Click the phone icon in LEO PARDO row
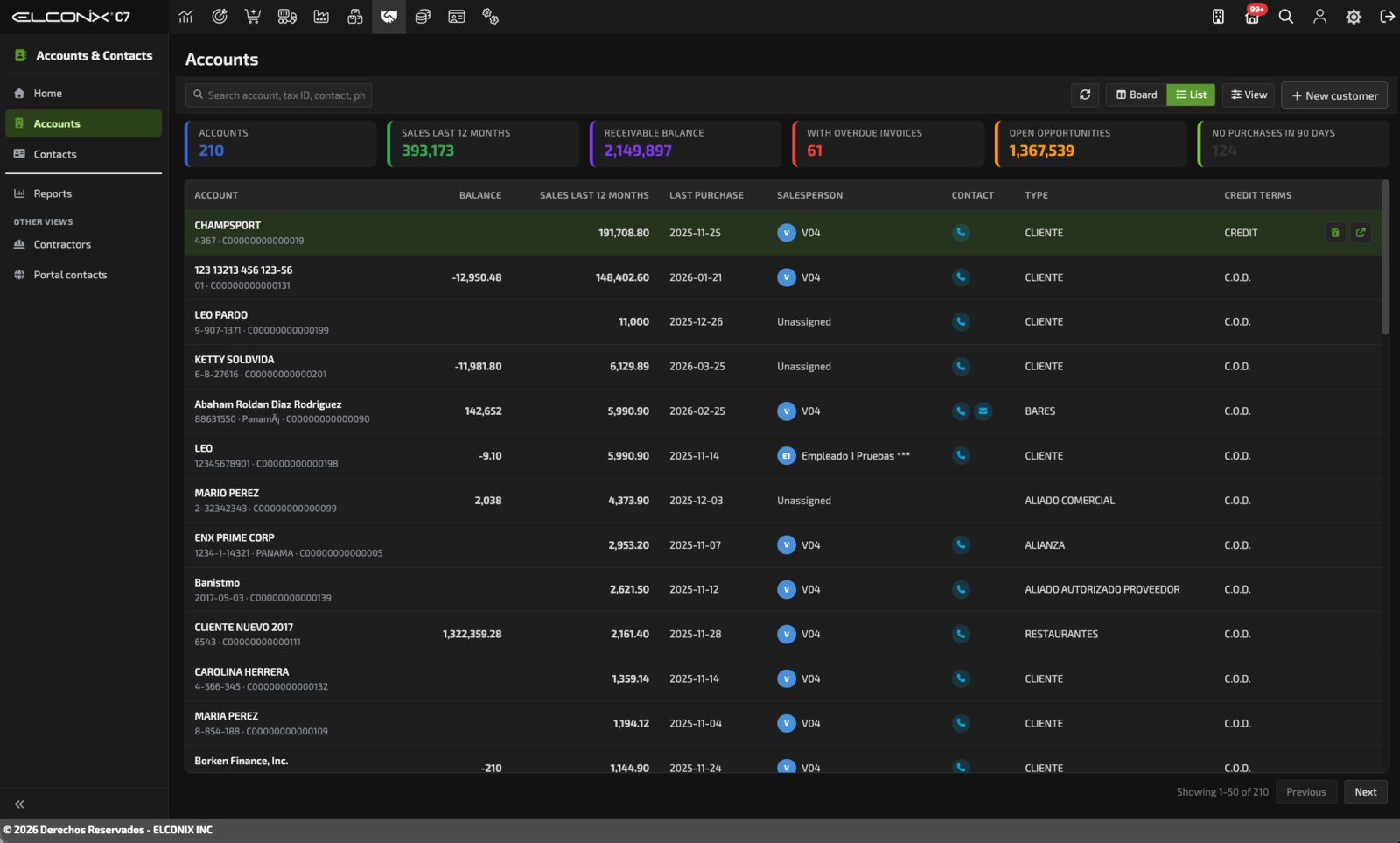1400x843 pixels. 961,321
